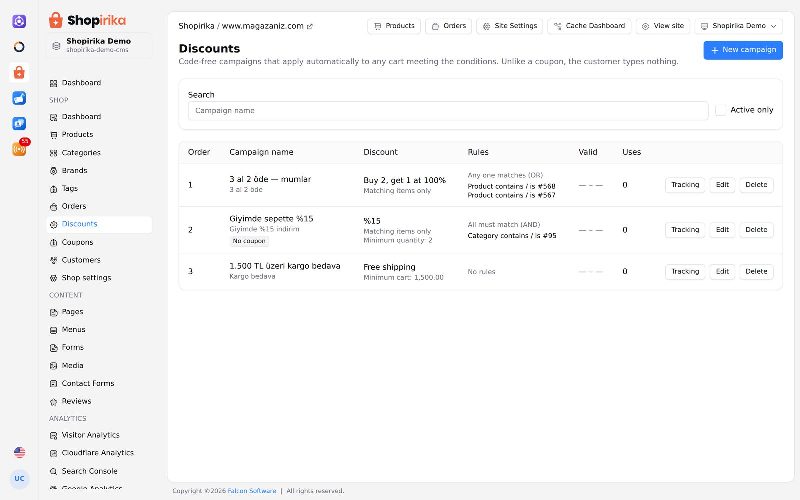This screenshot has height=500, width=800.
Task: Open Cache Dashboard from top bar
Action: (589, 26)
